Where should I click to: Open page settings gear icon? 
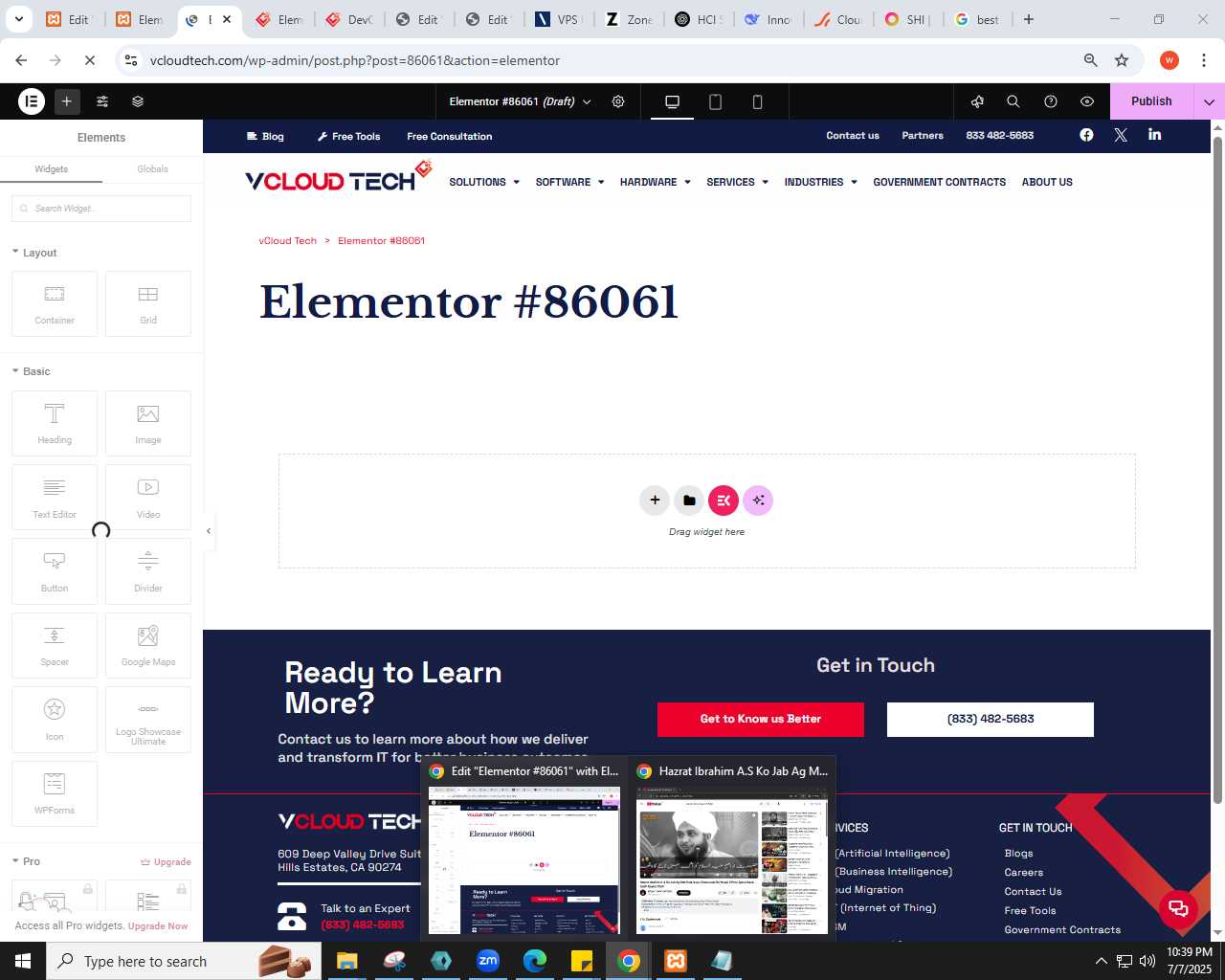[618, 101]
